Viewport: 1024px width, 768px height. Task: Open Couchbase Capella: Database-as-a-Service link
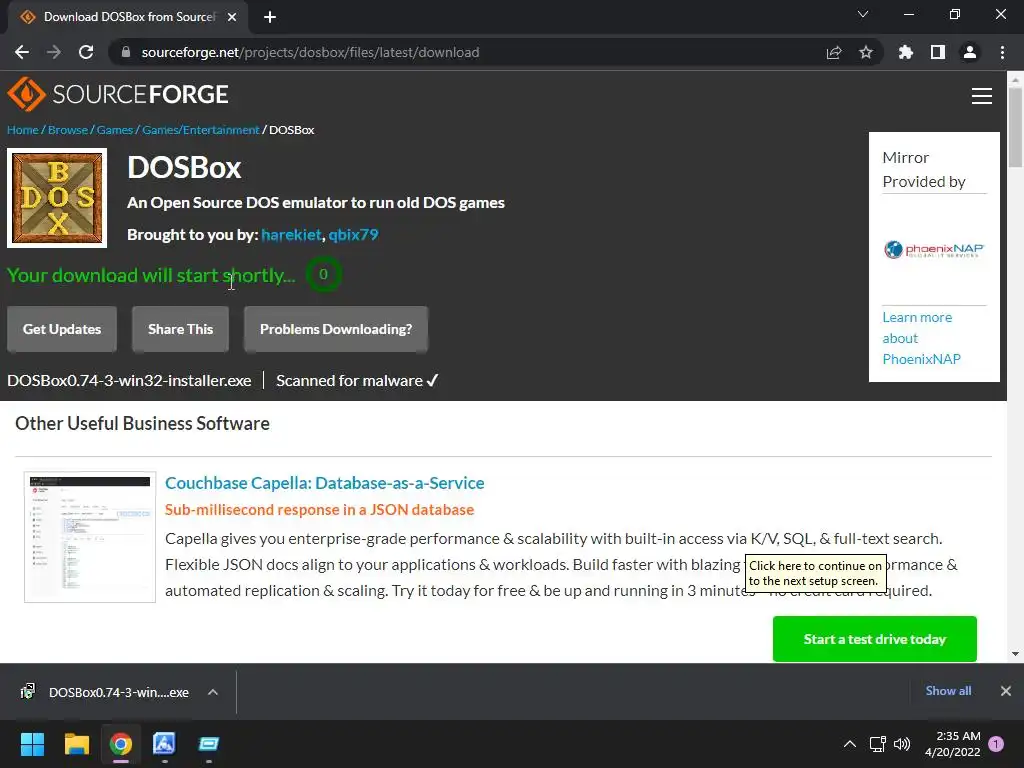(x=325, y=483)
